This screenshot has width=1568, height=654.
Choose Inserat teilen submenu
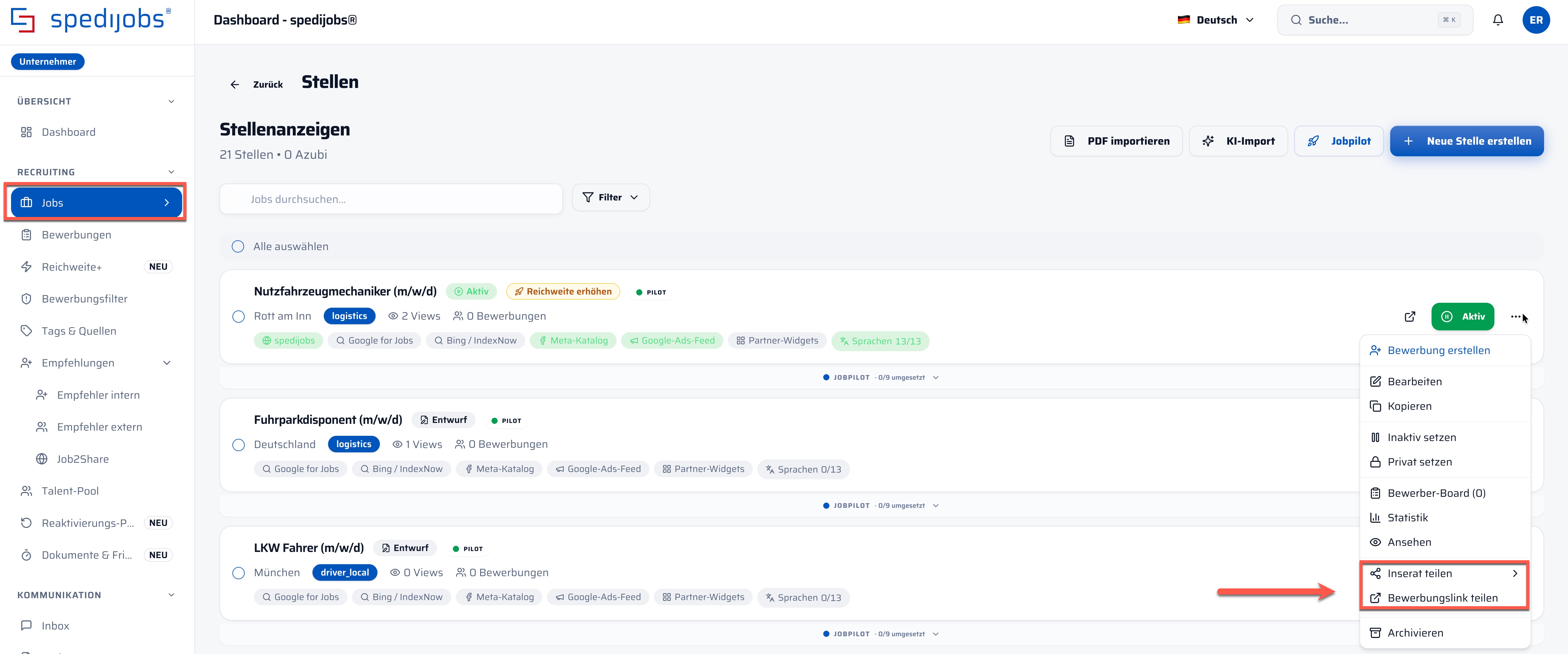point(1444,573)
